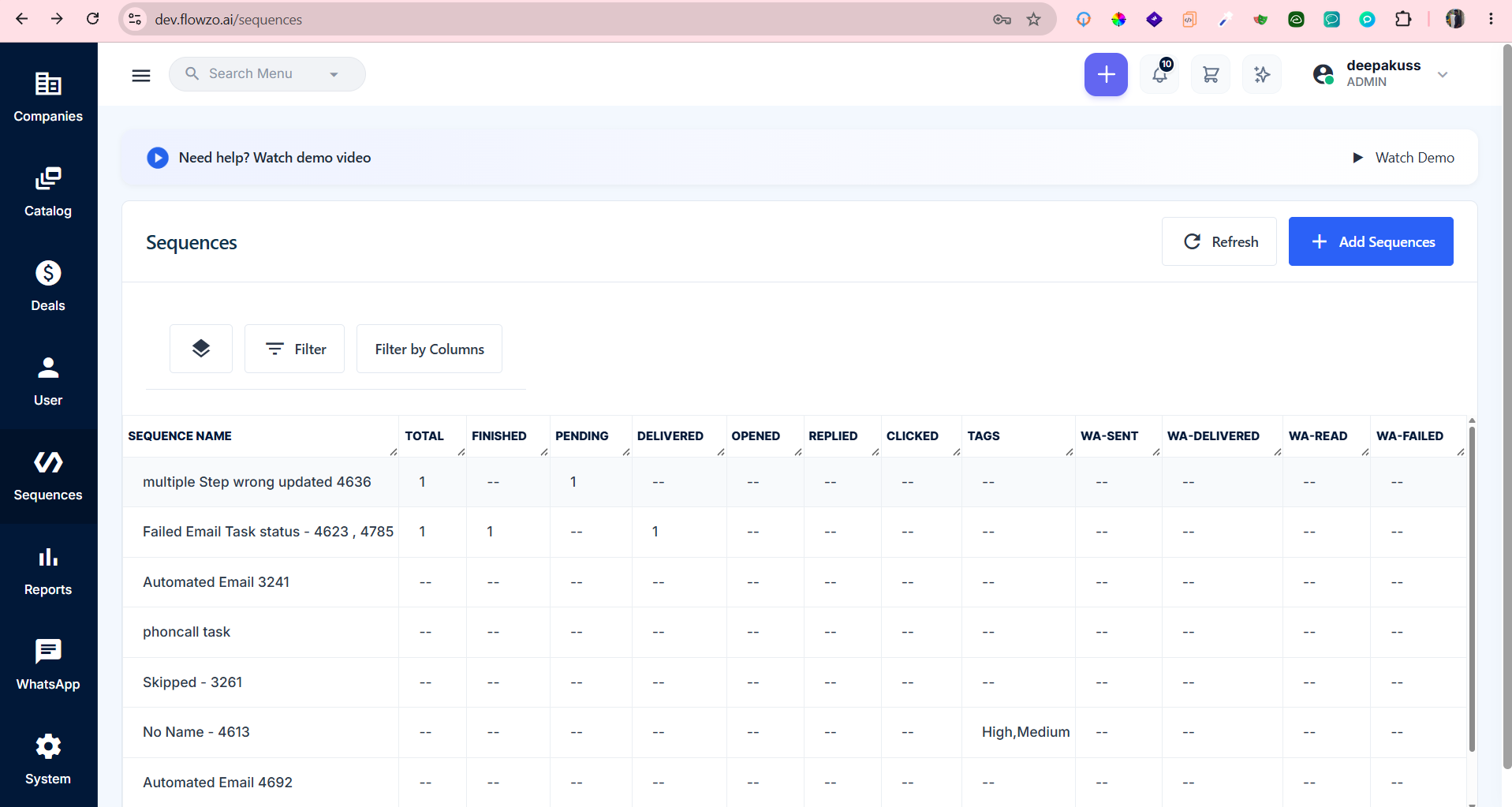Viewport: 1512px width, 807px height.
Task: Reload the browser page
Action: click(92, 19)
